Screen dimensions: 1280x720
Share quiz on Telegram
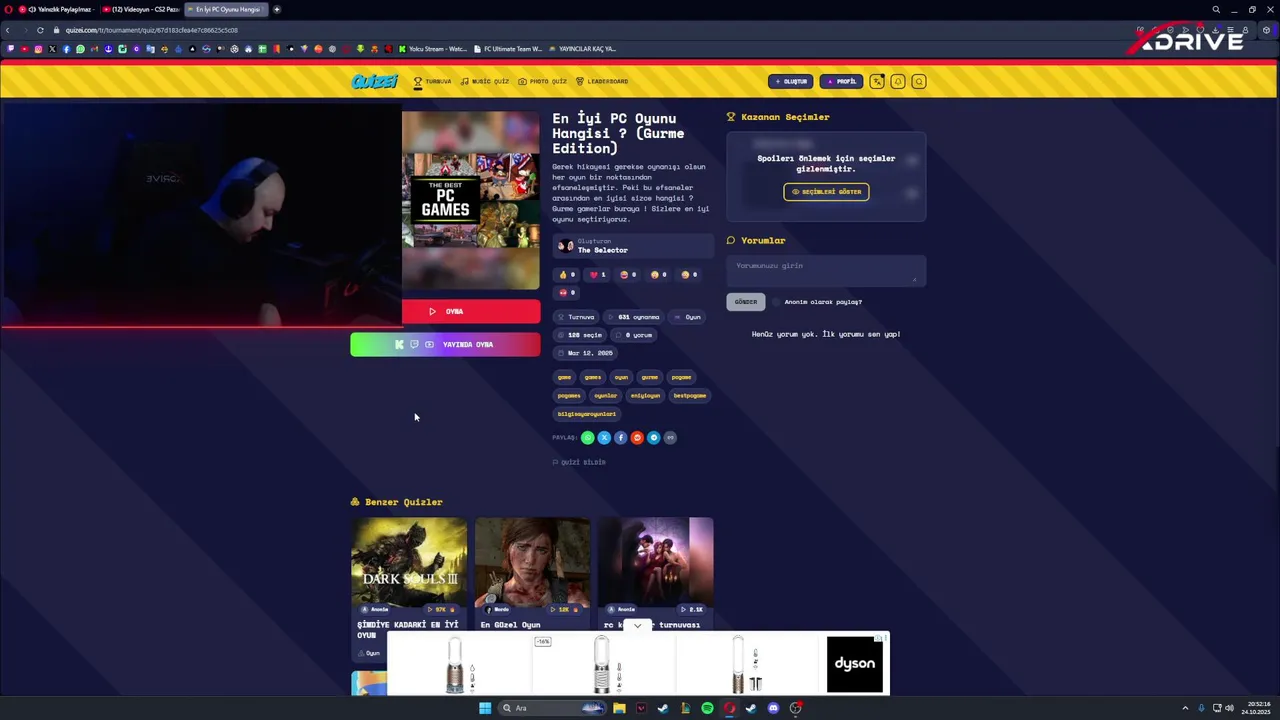pyautogui.click(x=653, y=438)
